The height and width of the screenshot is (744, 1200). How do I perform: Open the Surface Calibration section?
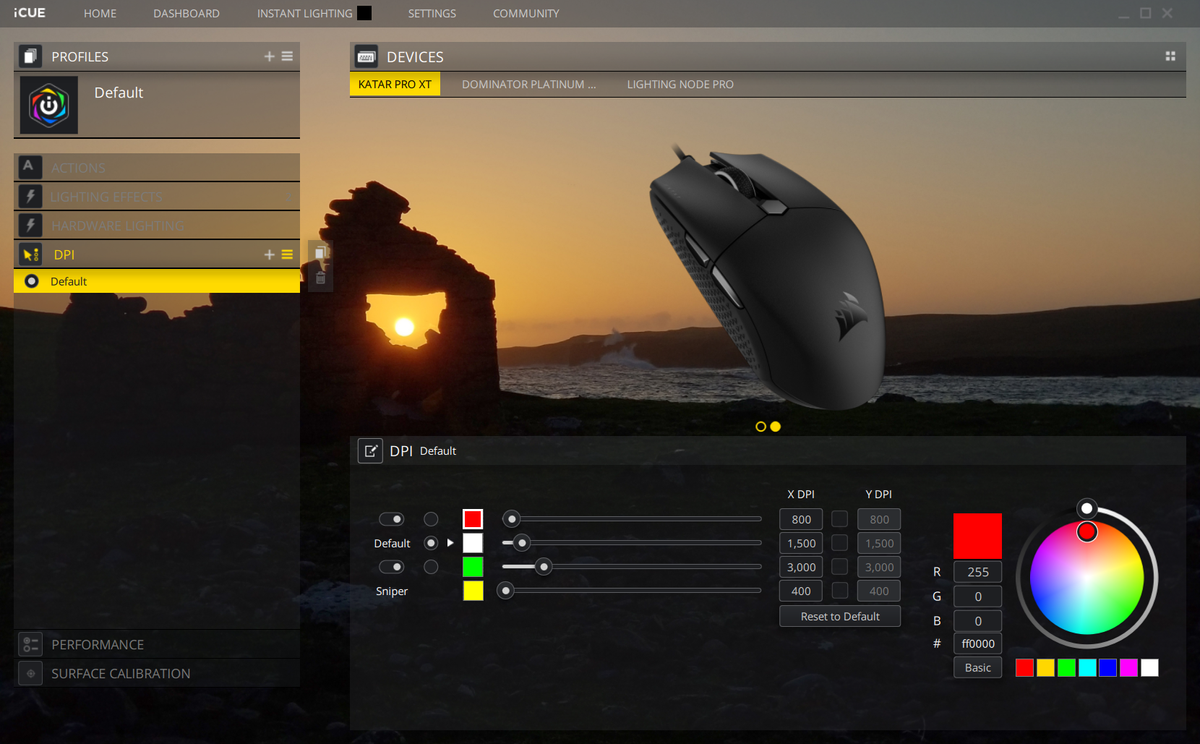(x=157, y=673)
